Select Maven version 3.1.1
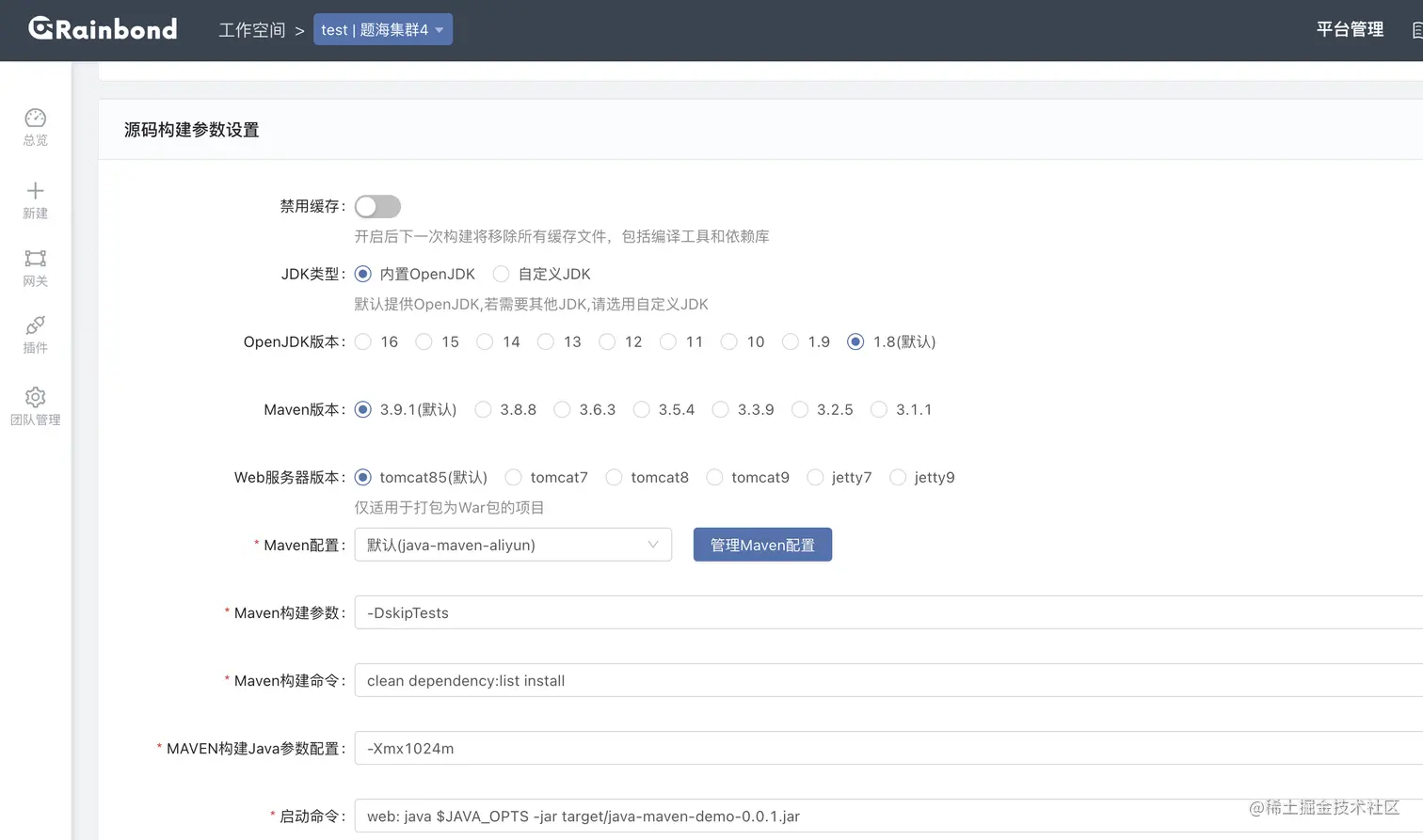Screen dimensions: 1423x840 (878, 409)
